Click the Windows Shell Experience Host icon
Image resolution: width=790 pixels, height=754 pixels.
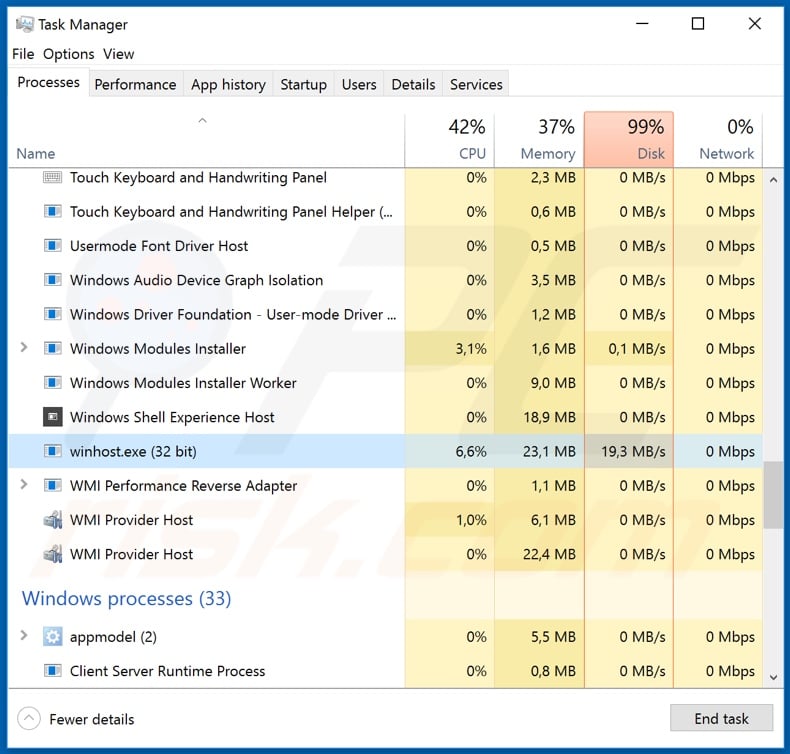(52, 417)
